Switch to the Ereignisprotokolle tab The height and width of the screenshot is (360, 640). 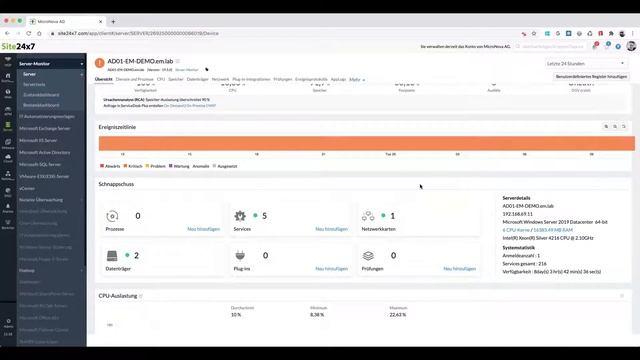click(x=311, y=79)
